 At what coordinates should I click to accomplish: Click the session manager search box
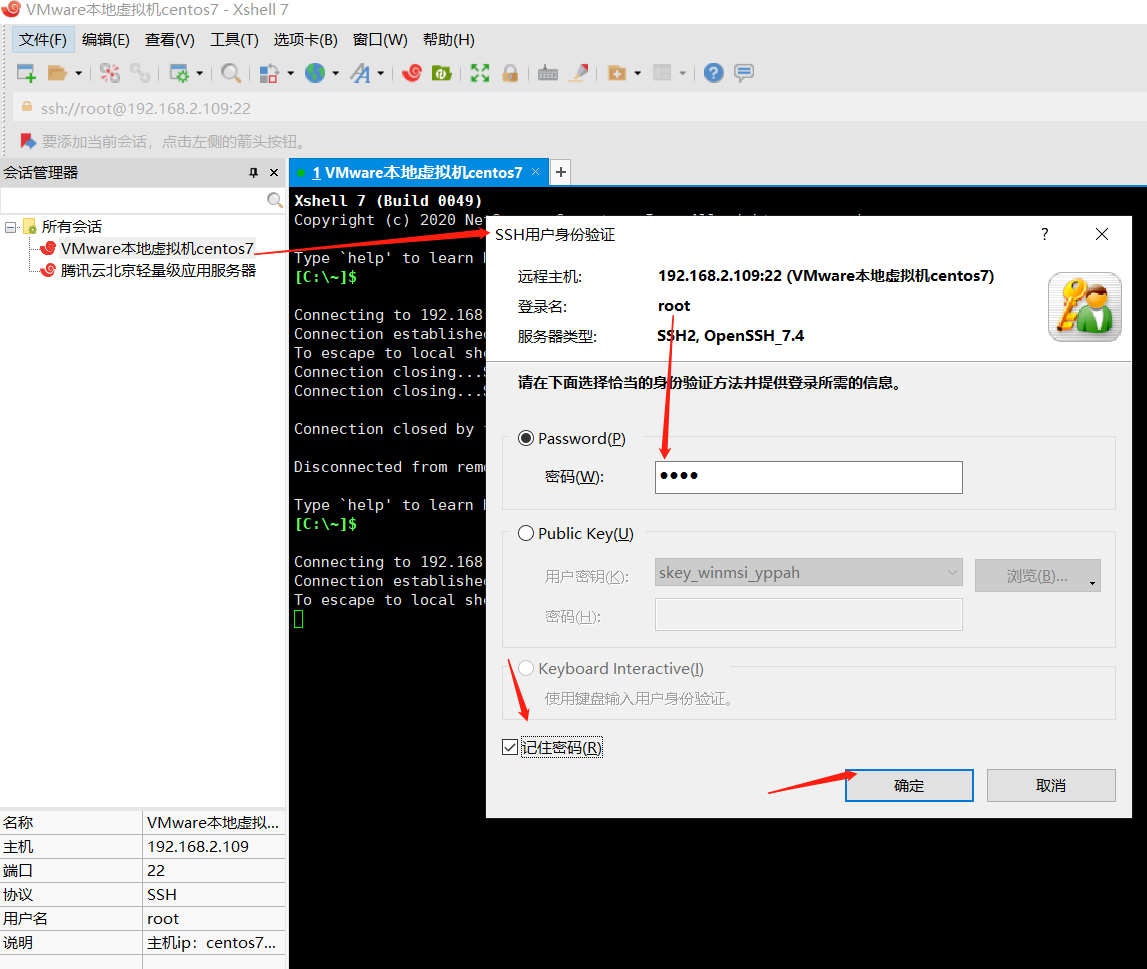(x=133, y=200)
